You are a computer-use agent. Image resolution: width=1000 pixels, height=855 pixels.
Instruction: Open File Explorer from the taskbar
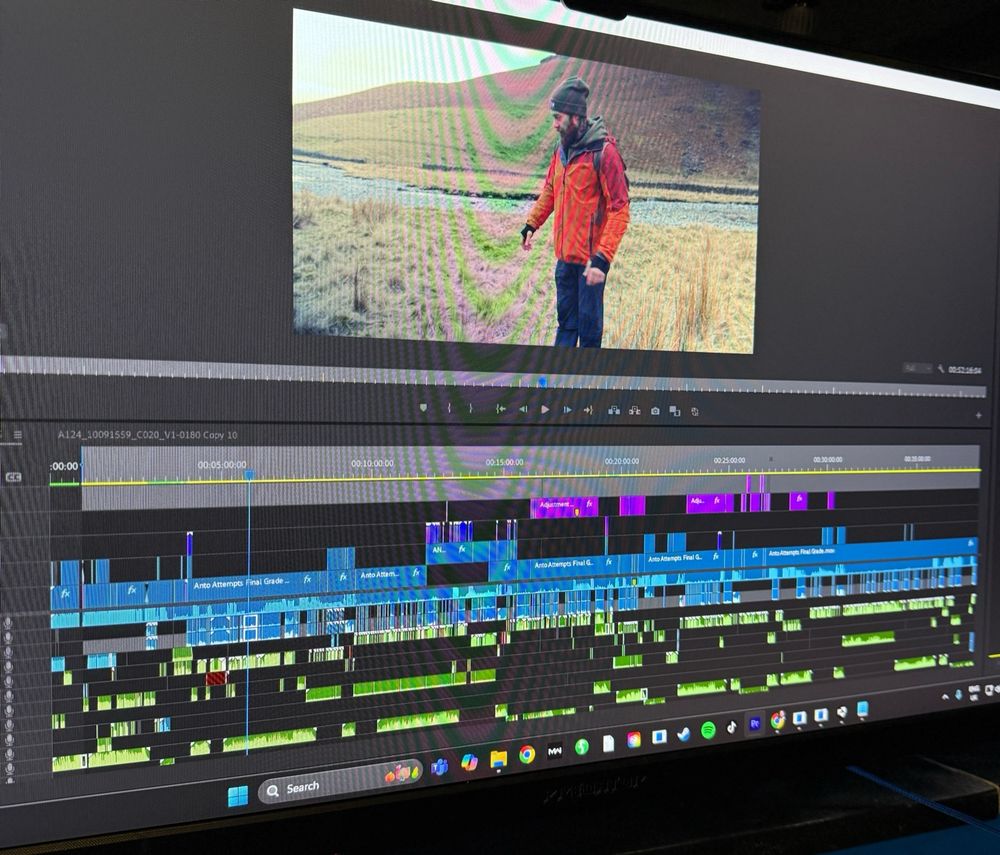[498, 759]
